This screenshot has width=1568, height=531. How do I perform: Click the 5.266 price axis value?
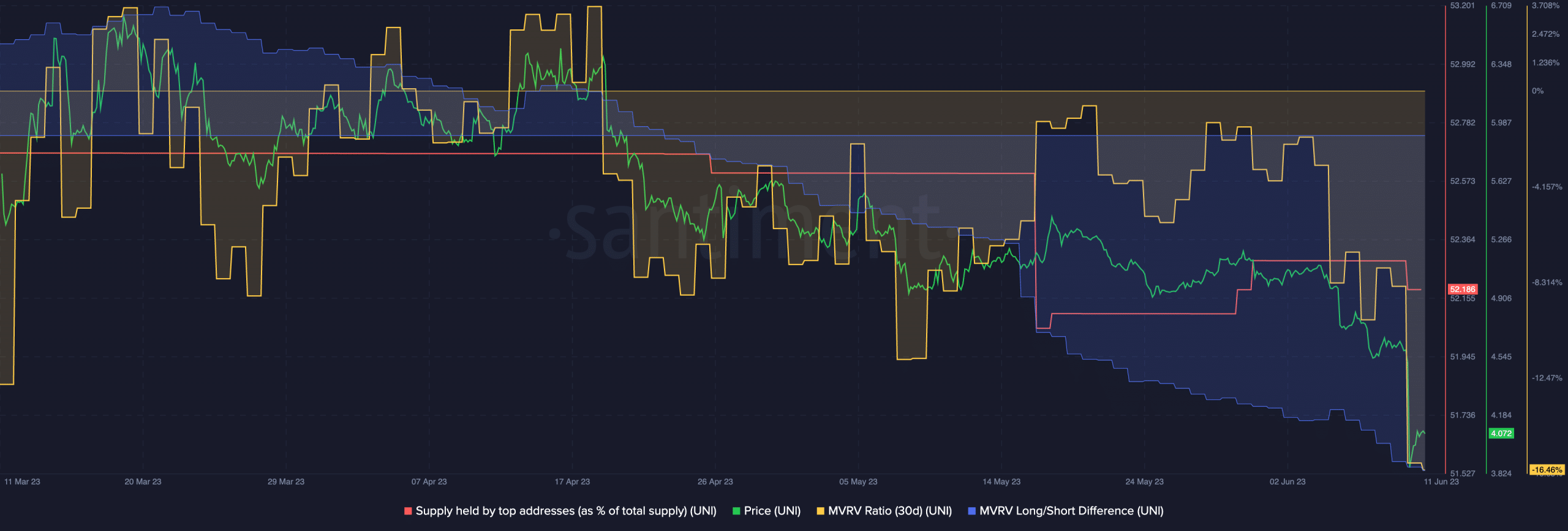[x=1501, y=240]
